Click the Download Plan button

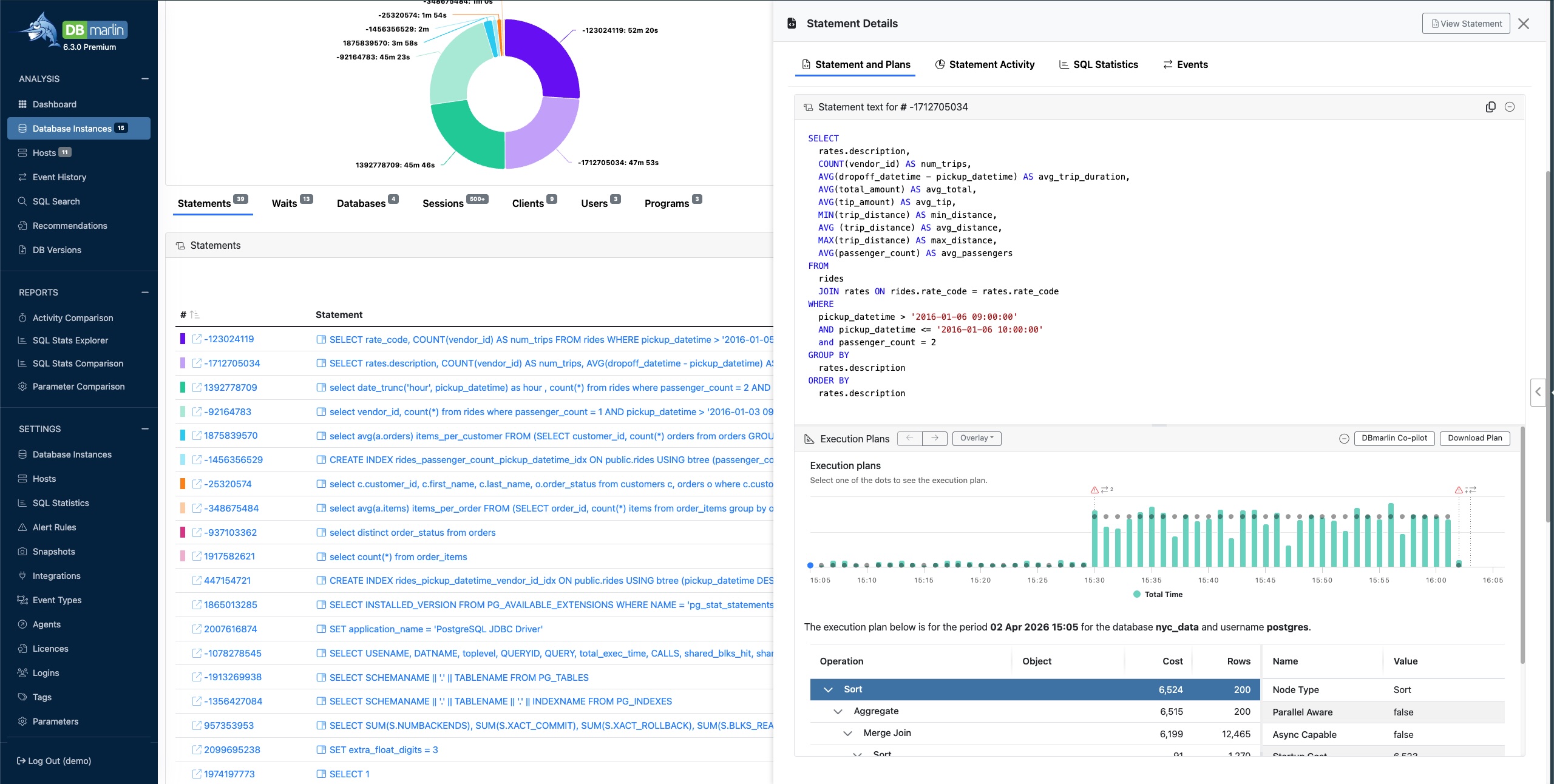point(1474,438)
